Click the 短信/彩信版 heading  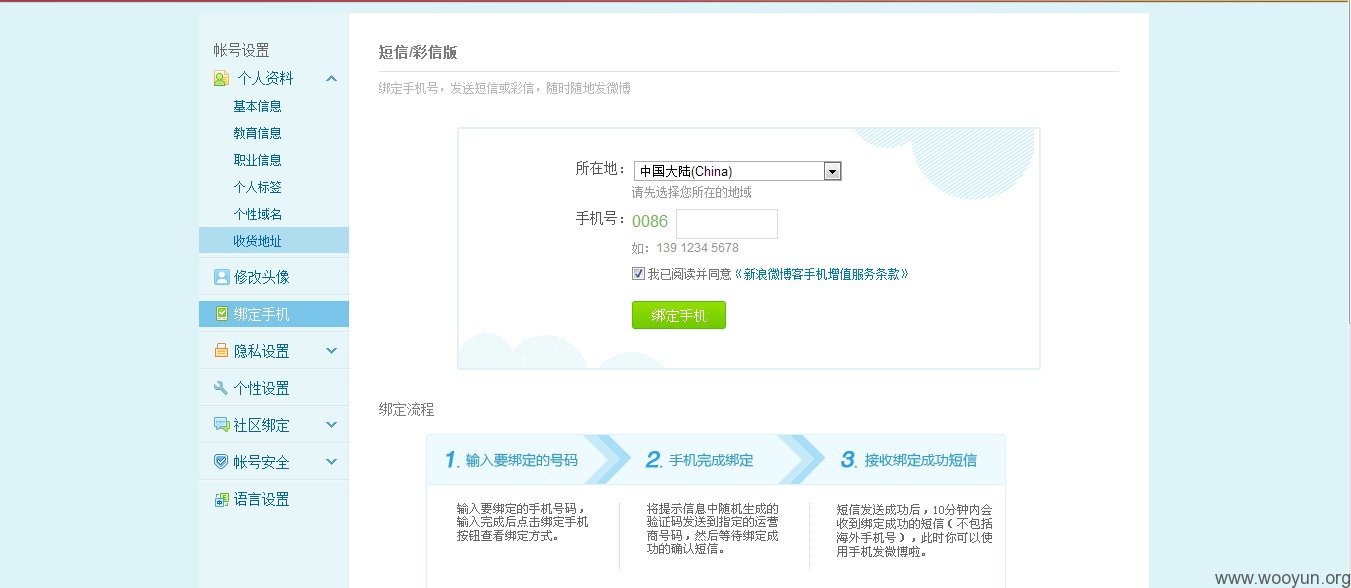(418, 52)
